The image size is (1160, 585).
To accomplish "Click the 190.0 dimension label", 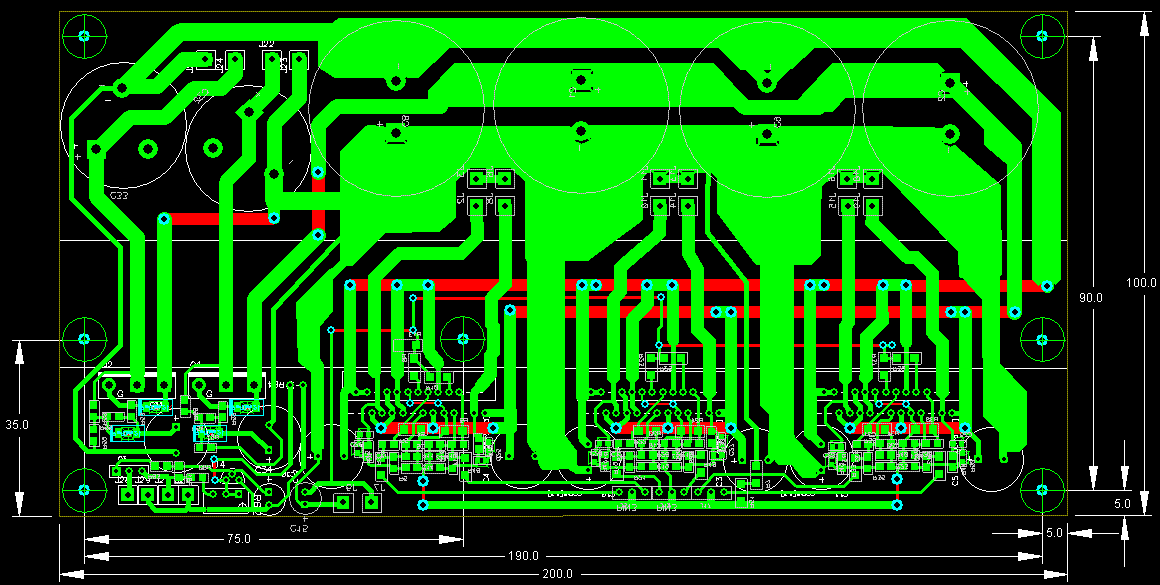I will click(523, 556).
